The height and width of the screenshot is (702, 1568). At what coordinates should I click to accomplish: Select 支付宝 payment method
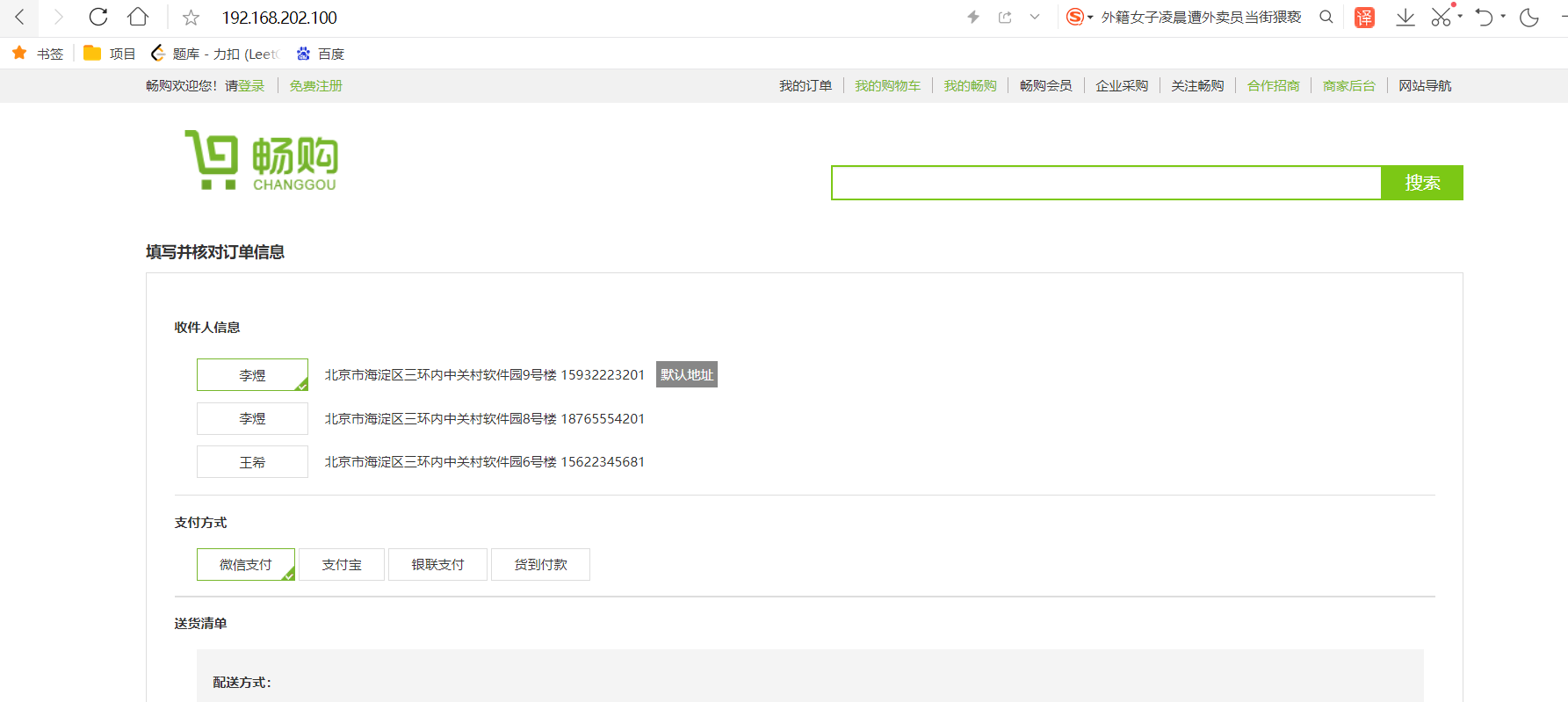[342, 564]
